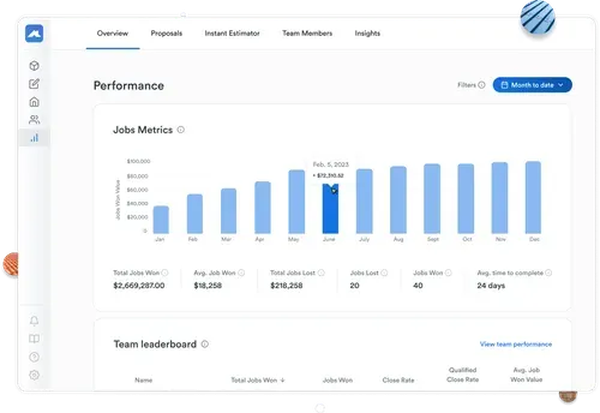This screenshot has width=600, height=413.
Task: Open the Instant Estimator tab
Action: 232,33
